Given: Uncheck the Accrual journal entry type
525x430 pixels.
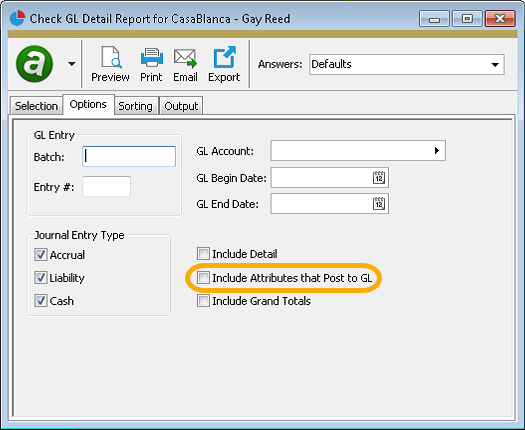Looking at the screenshot, I should pos(41,255).
